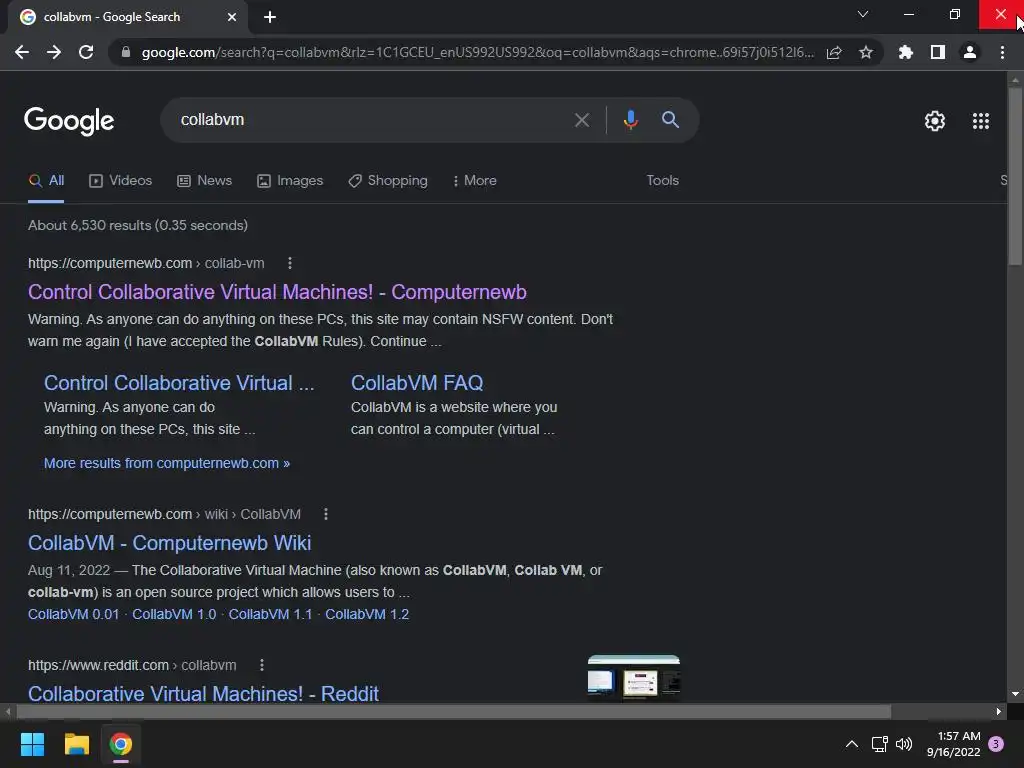Image resolution: width=1024 pixels, height=768 pixels.
Task: Open result options for computernewb.com collab-vm
Action: tap(290, 263)
